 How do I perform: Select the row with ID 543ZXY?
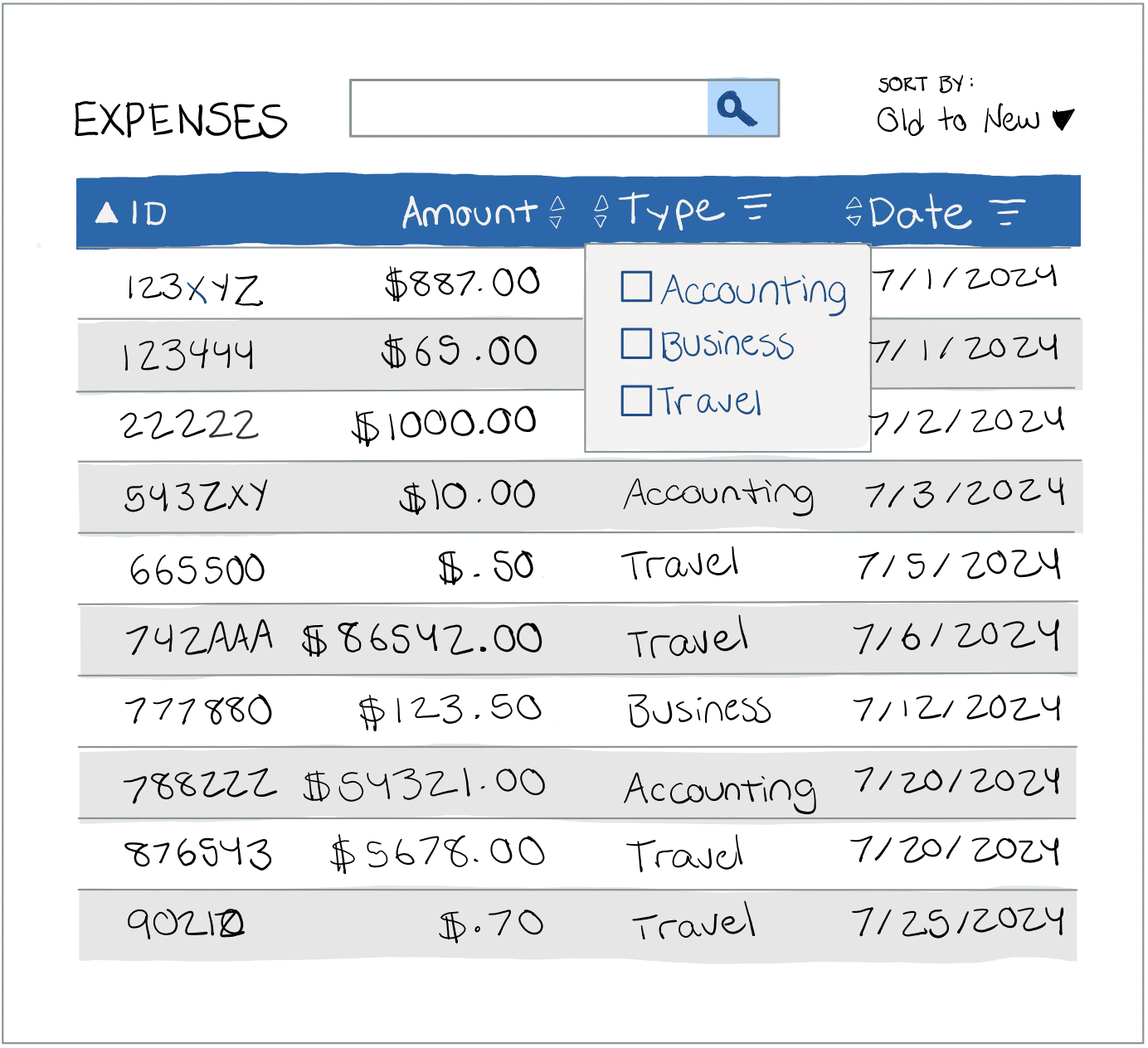click(580, 497)
